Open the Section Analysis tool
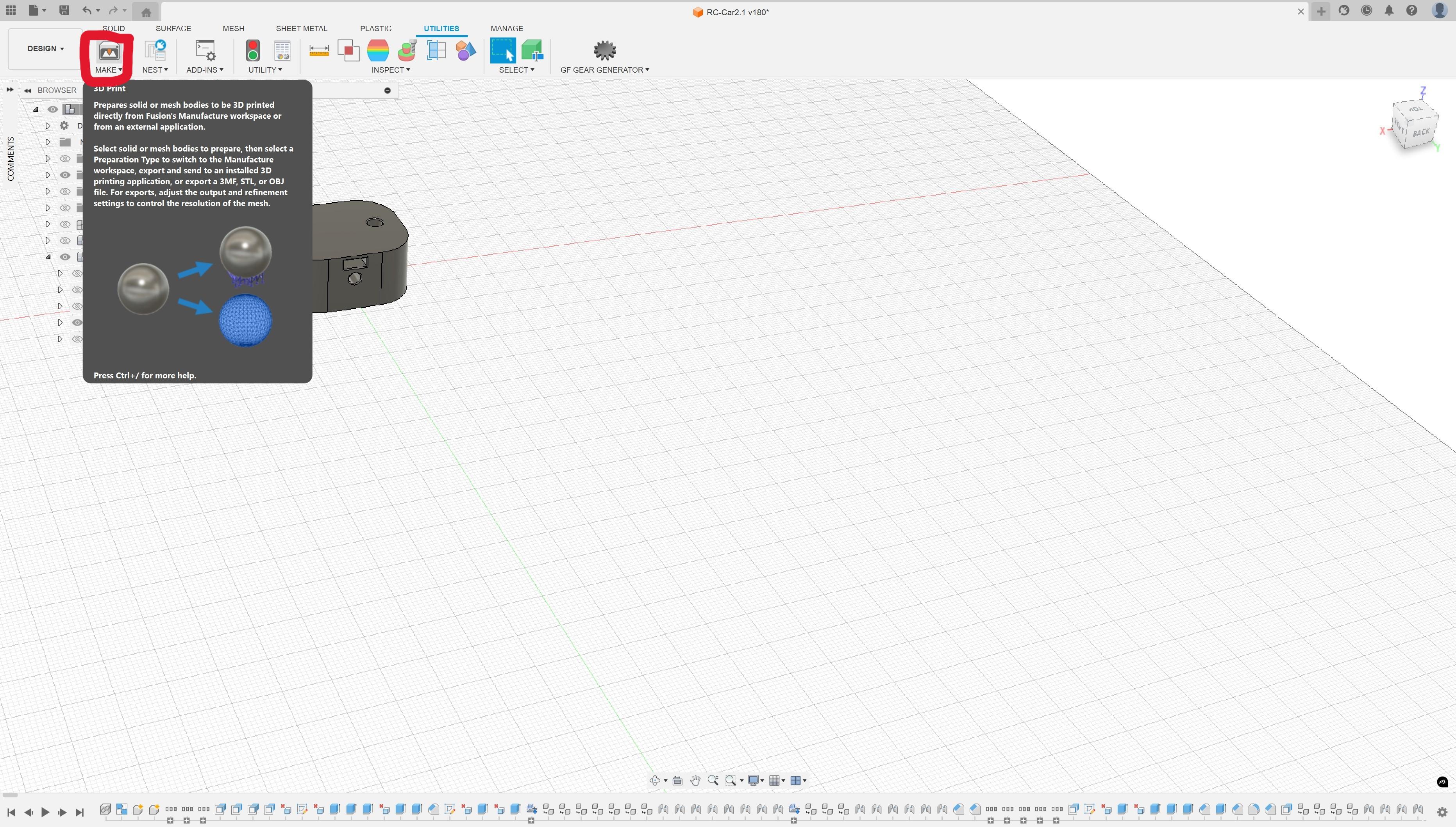Image resolution: width=1456 pixels, height=827 pixels. click(436, 50)
